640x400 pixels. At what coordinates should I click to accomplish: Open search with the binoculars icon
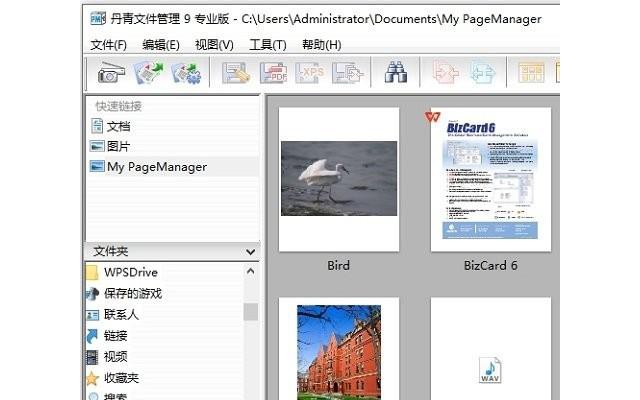point(396,73)
